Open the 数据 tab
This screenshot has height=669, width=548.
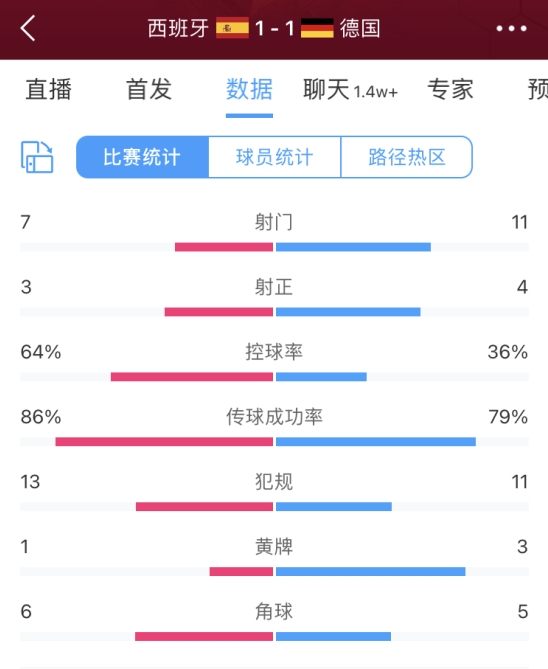(x=249, y=89)
